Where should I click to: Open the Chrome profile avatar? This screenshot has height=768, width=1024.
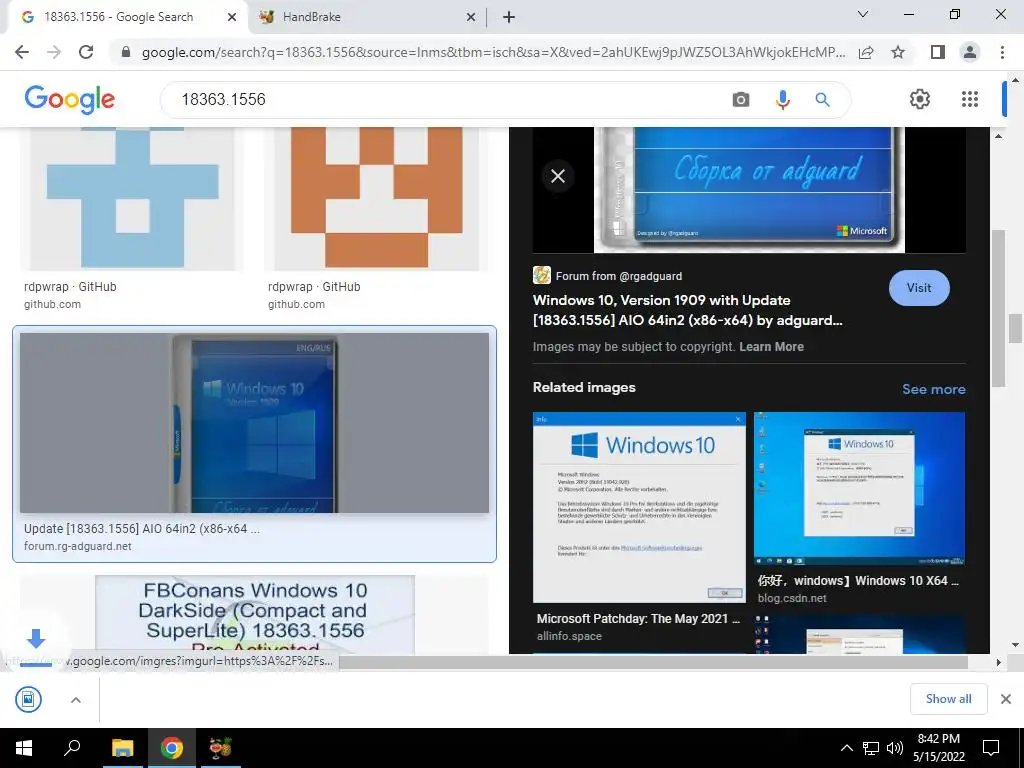970,52
